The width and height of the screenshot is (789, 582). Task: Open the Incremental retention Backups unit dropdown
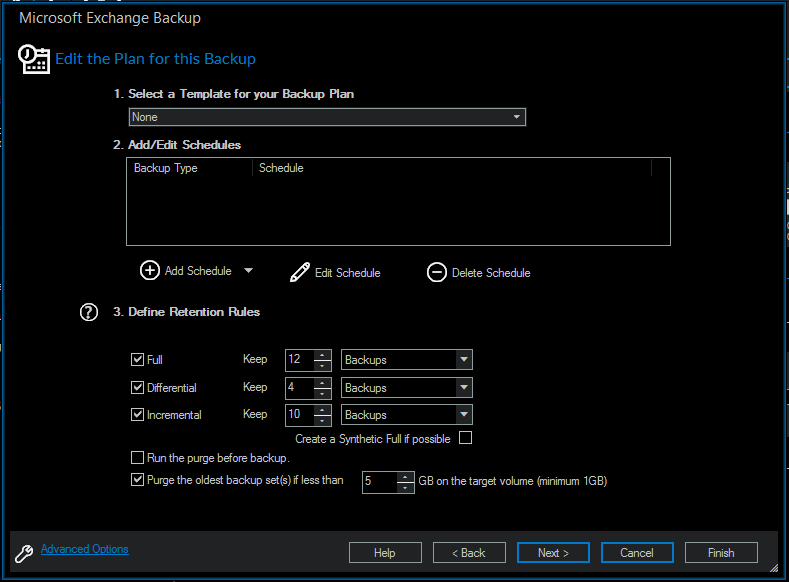point(463,414)
